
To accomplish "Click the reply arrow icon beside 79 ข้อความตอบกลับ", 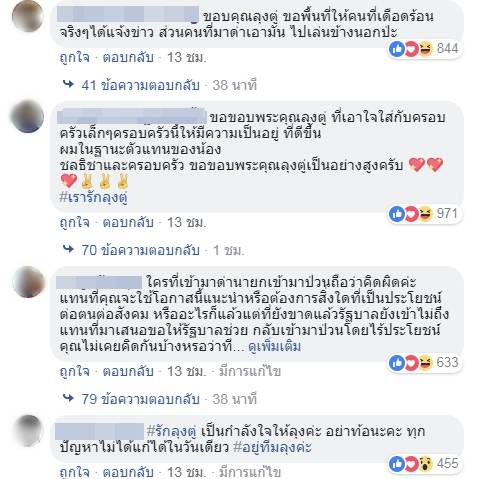I will [x=68, y=398].
